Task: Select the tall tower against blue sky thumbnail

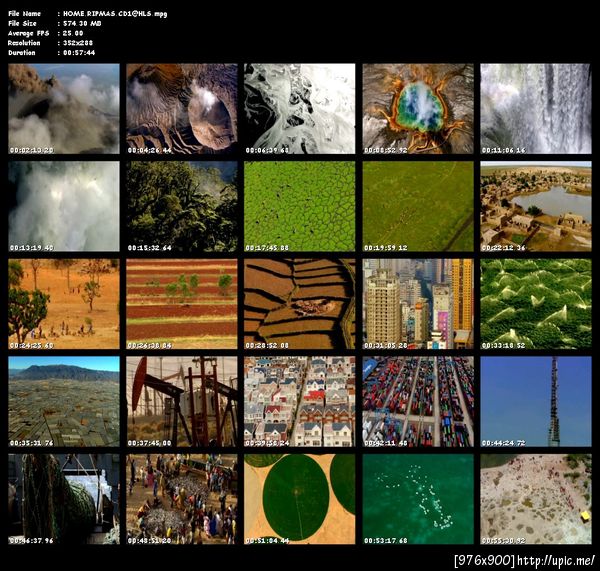Action: coord(536,401)
